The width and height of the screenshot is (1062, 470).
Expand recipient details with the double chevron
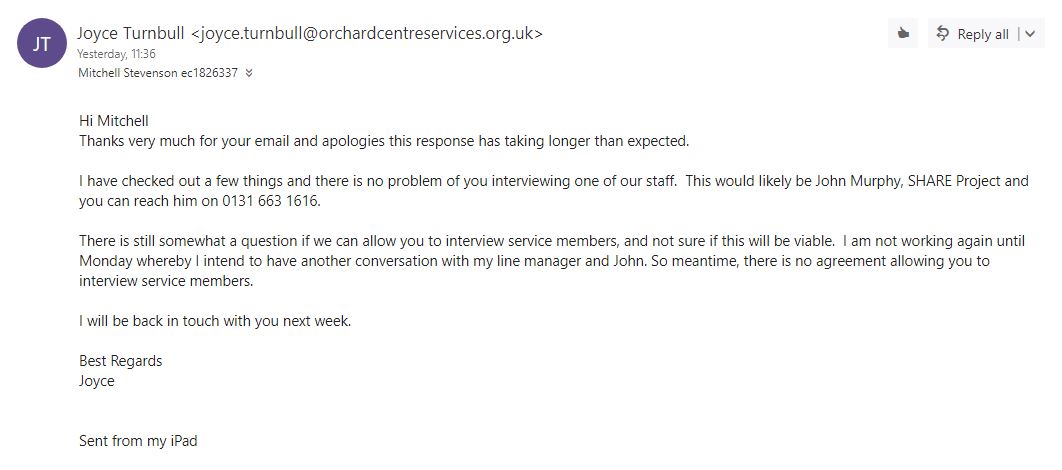(249, 73)
